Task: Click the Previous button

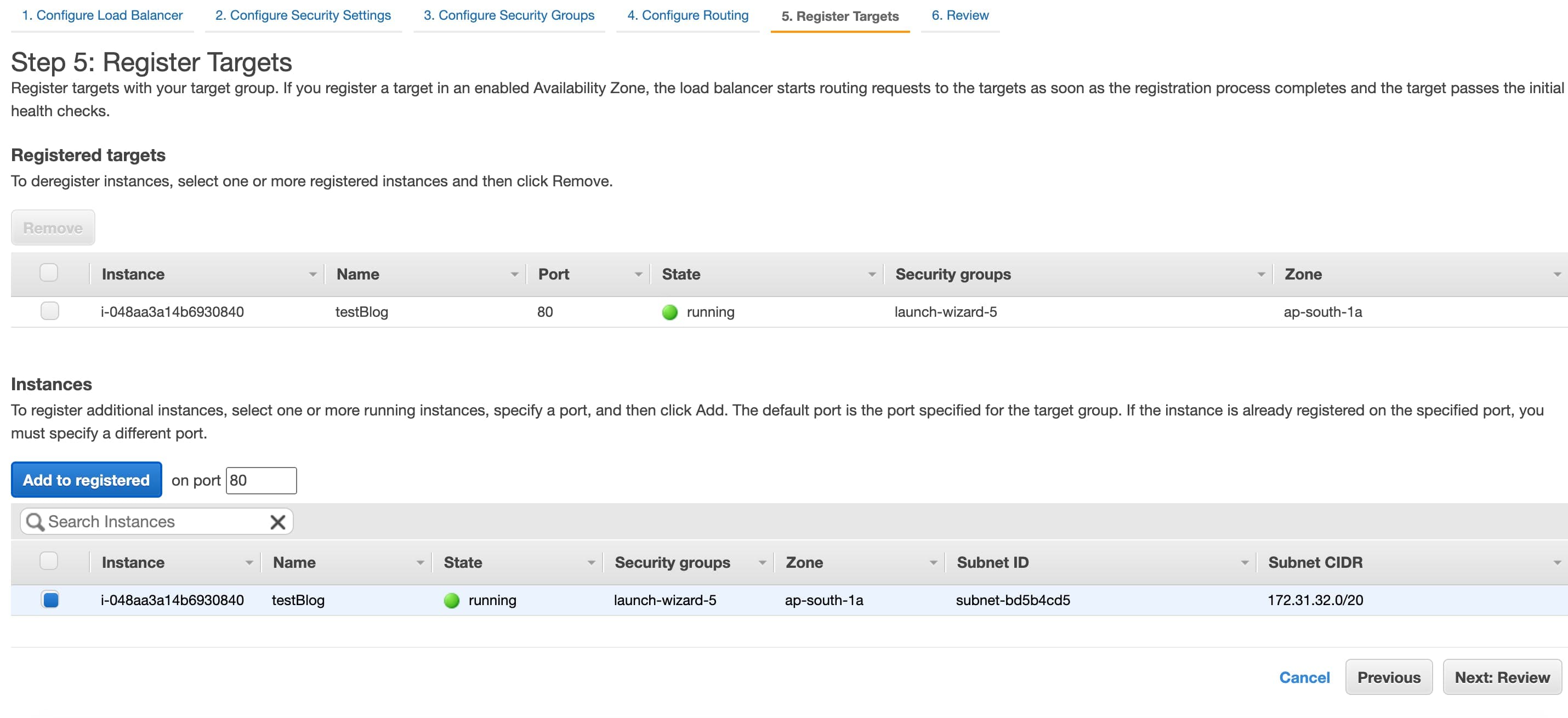Action: click(x=1388, y=678)
